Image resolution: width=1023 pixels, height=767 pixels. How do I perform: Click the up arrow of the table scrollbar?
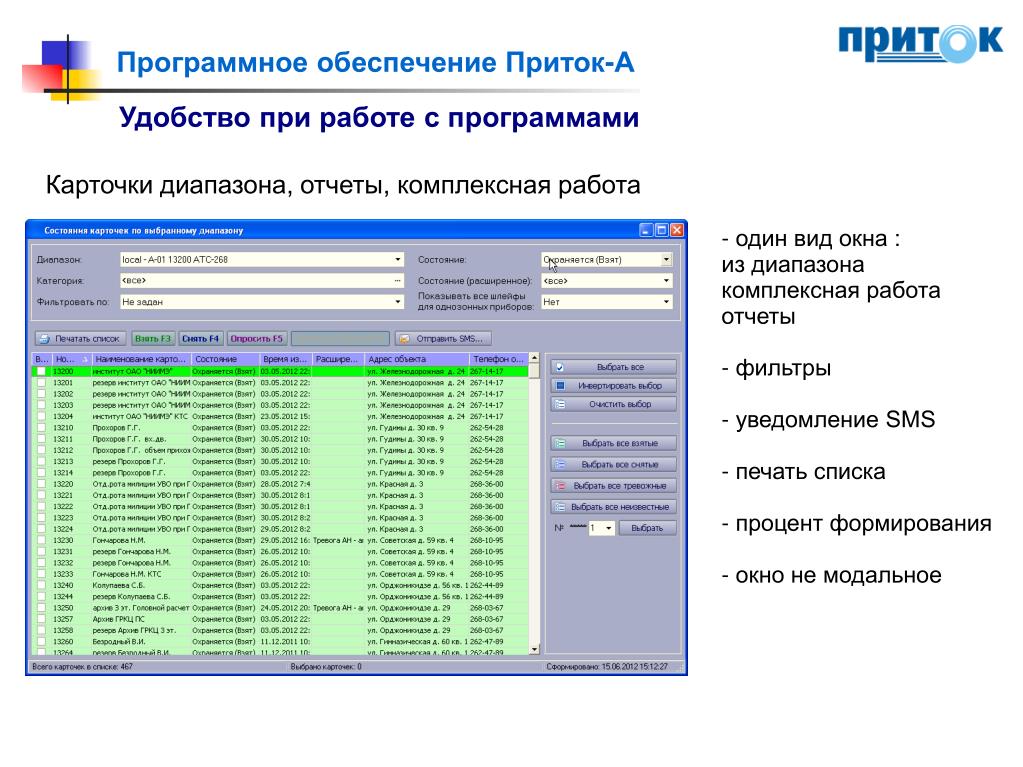click(534, 358)
